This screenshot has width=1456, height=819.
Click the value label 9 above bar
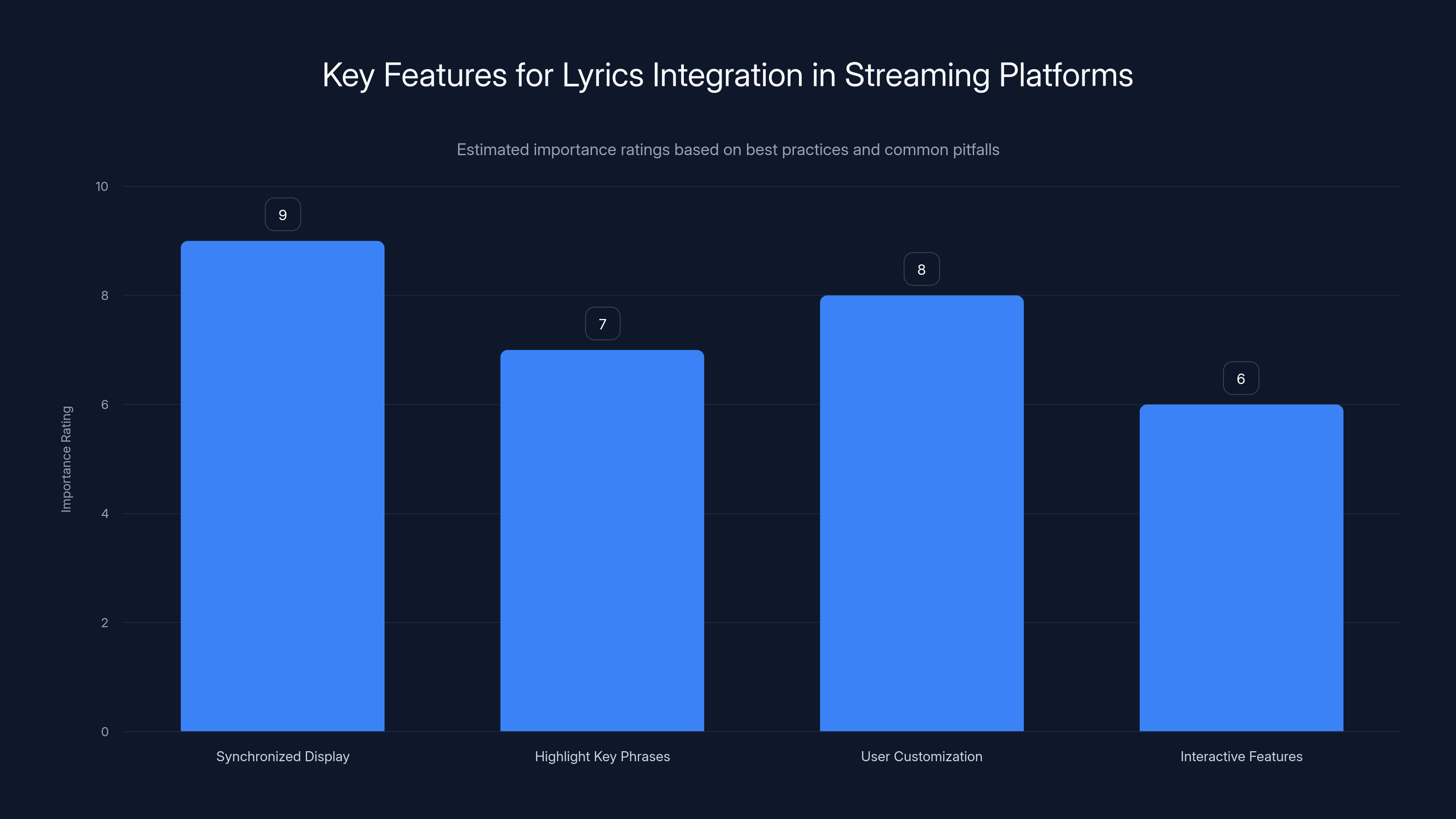[x=283, y=215]
